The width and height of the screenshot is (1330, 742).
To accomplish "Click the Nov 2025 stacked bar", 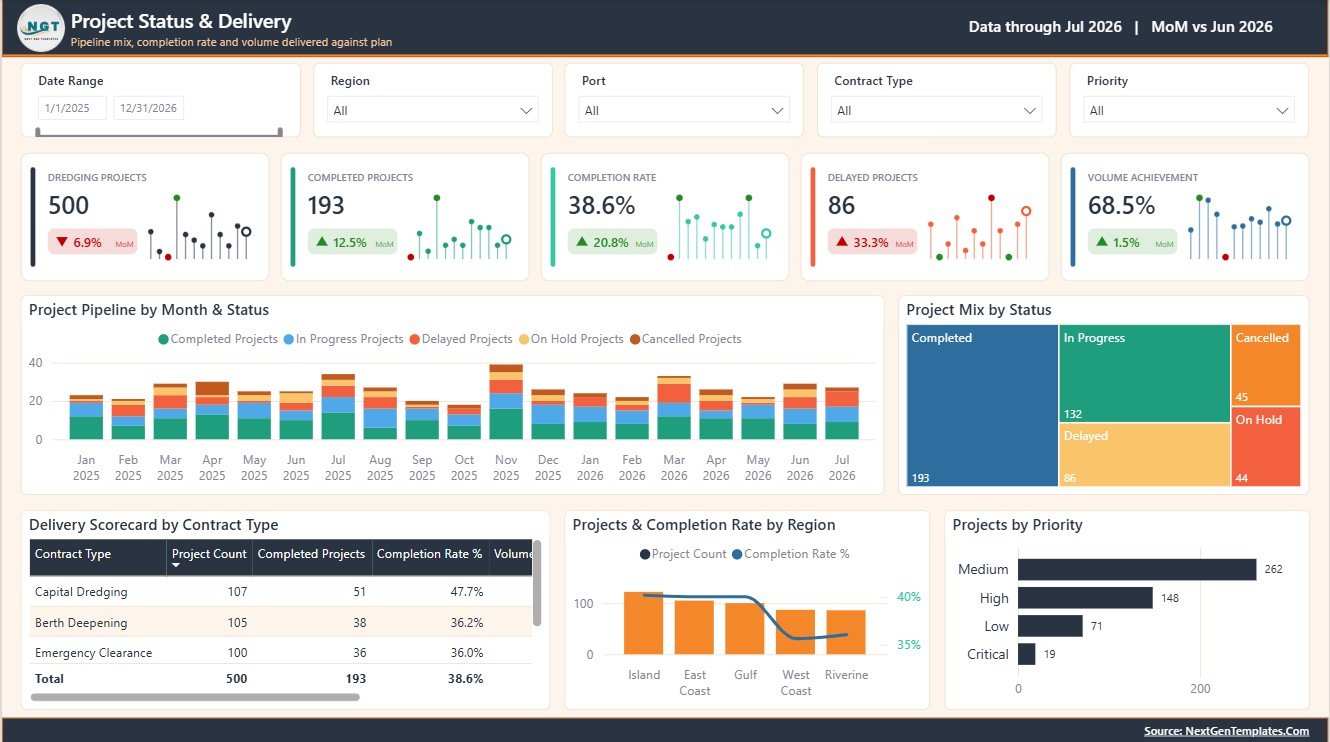I will pos(506,402).
